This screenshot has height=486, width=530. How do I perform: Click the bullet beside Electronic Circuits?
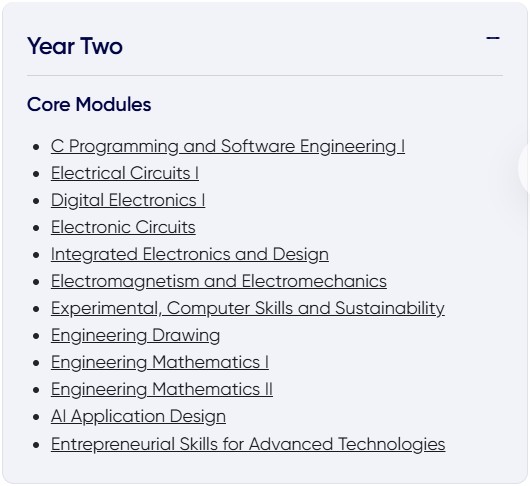[37, 228]
